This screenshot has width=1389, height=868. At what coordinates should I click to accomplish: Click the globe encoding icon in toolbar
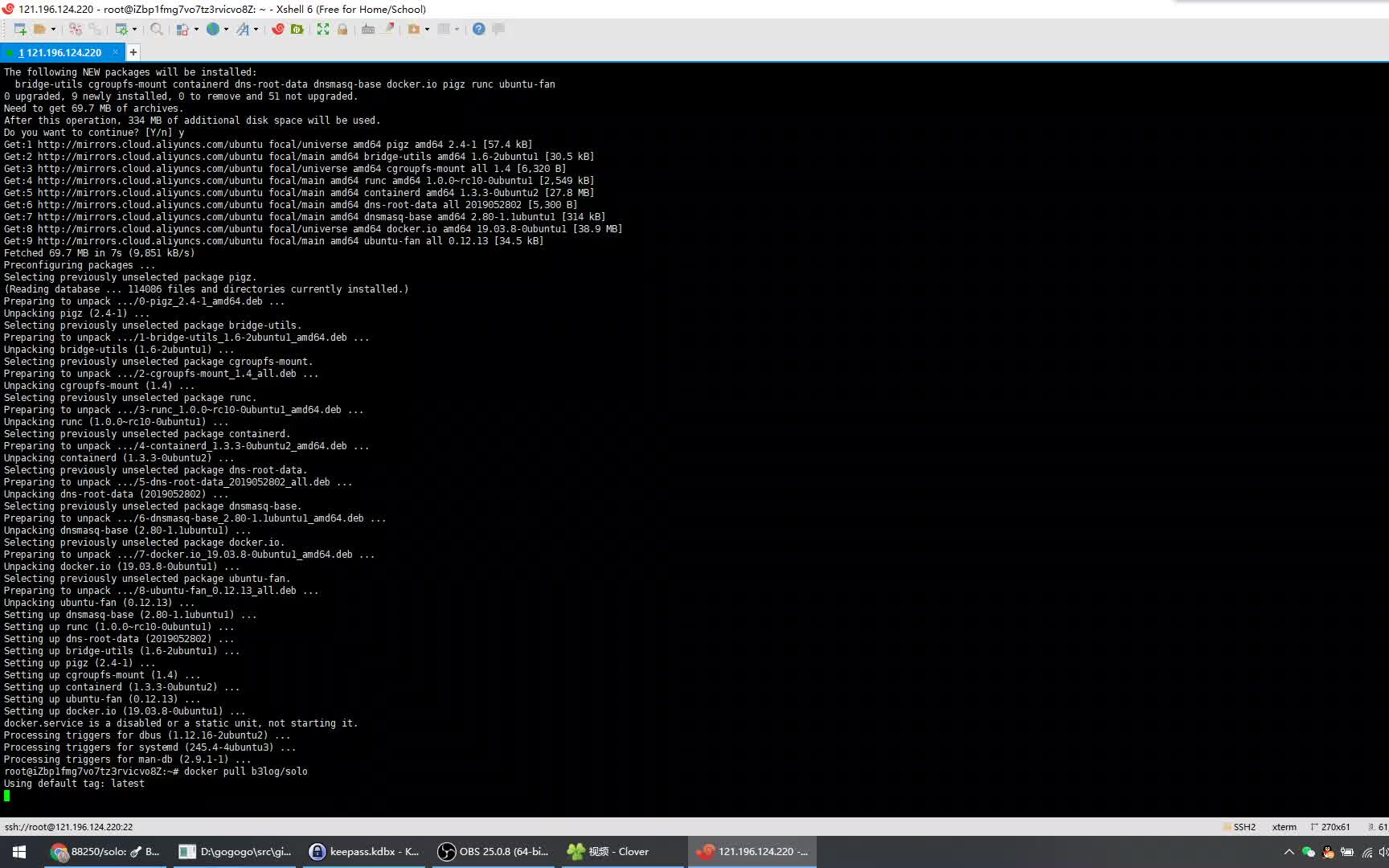(213, 30)
